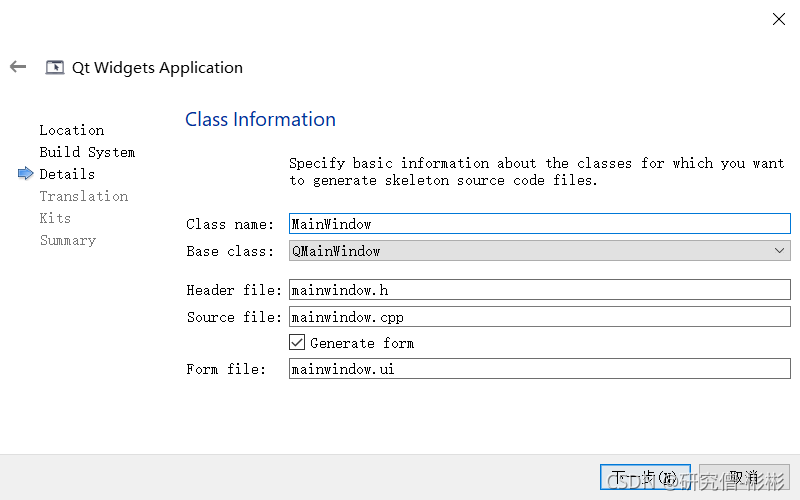Uncheck the Generate form checkbox

point(297,342)
